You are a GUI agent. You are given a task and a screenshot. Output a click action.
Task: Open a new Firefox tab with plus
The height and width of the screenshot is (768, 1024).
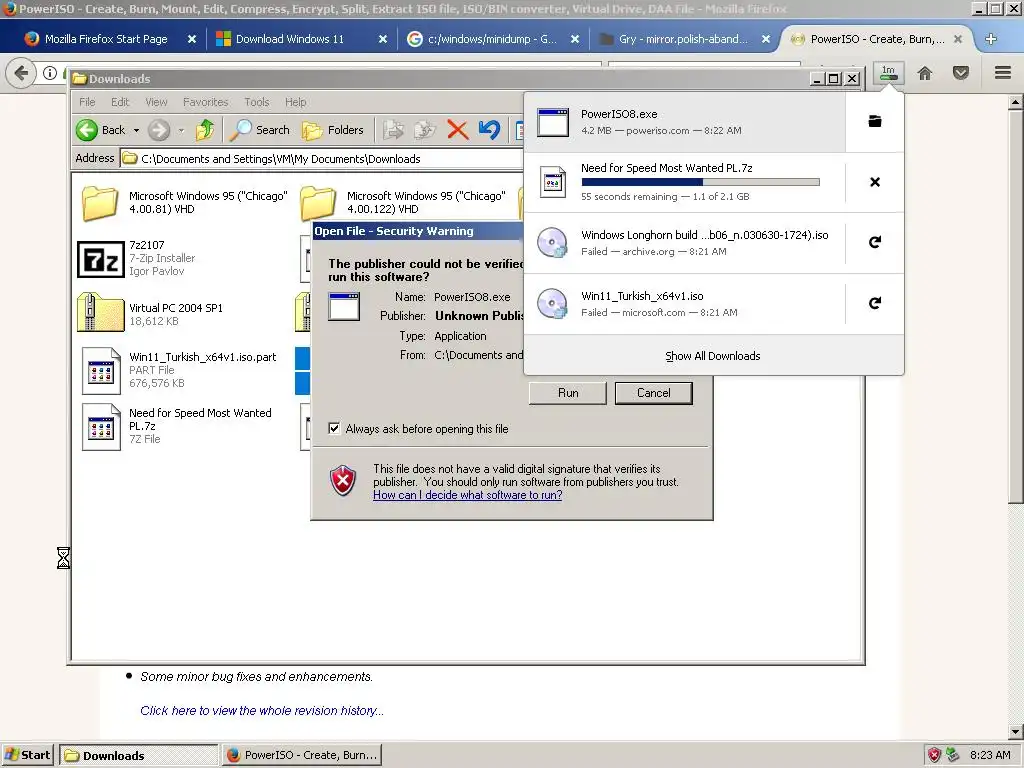click(x=990, y=39)
